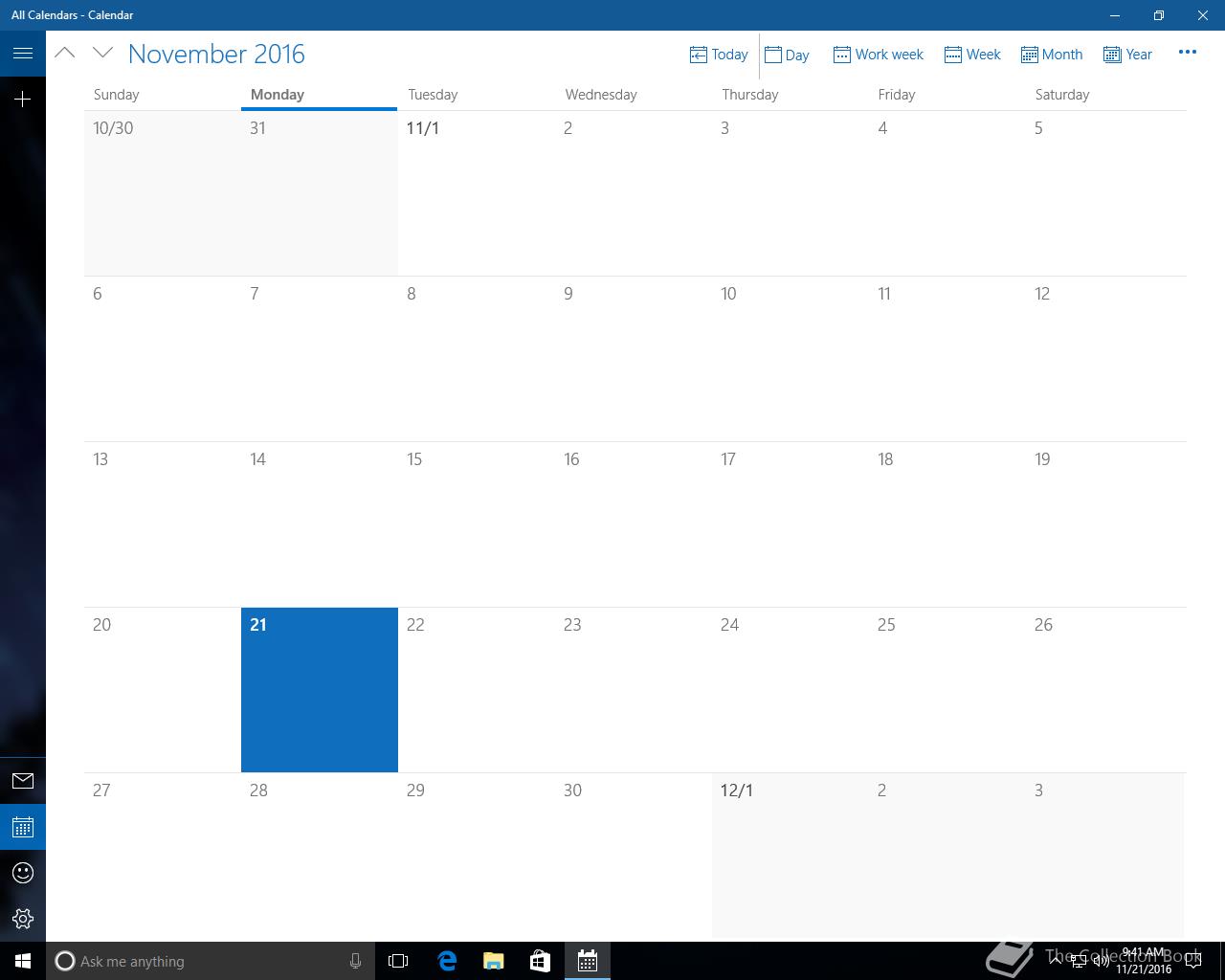Open the hamburger navigation menu
The image size is (1225, 980).
pyautogui.click(x=23, y=54)
